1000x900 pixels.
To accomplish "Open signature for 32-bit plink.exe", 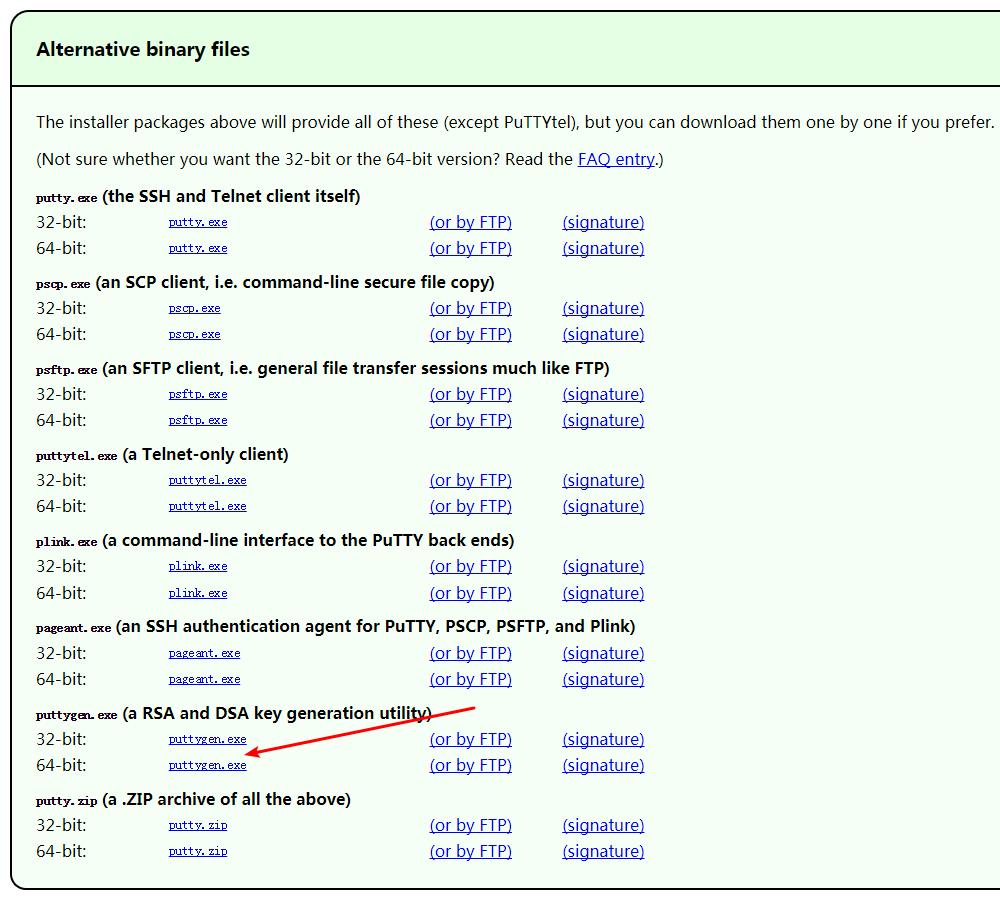I will (x=603, y=567).
